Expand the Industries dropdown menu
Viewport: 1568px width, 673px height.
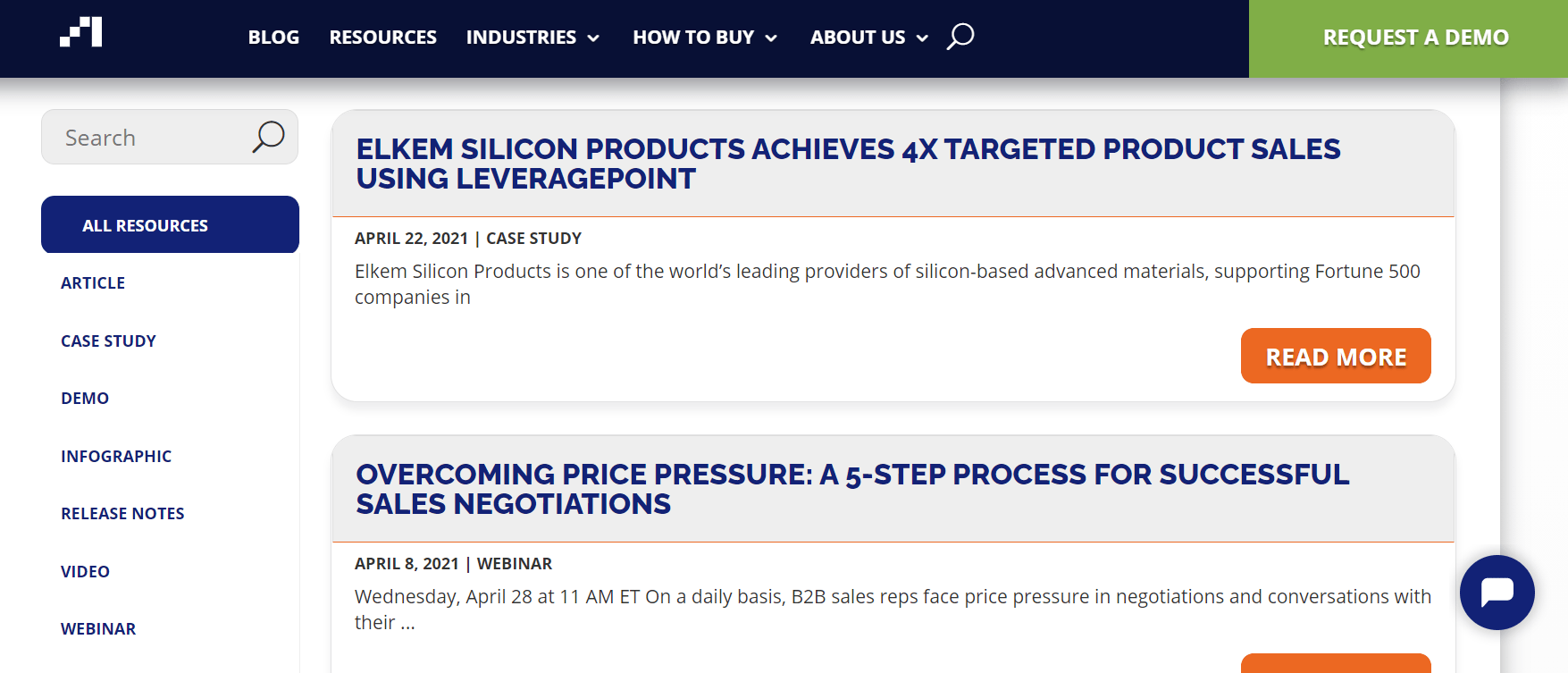point(532,38)
